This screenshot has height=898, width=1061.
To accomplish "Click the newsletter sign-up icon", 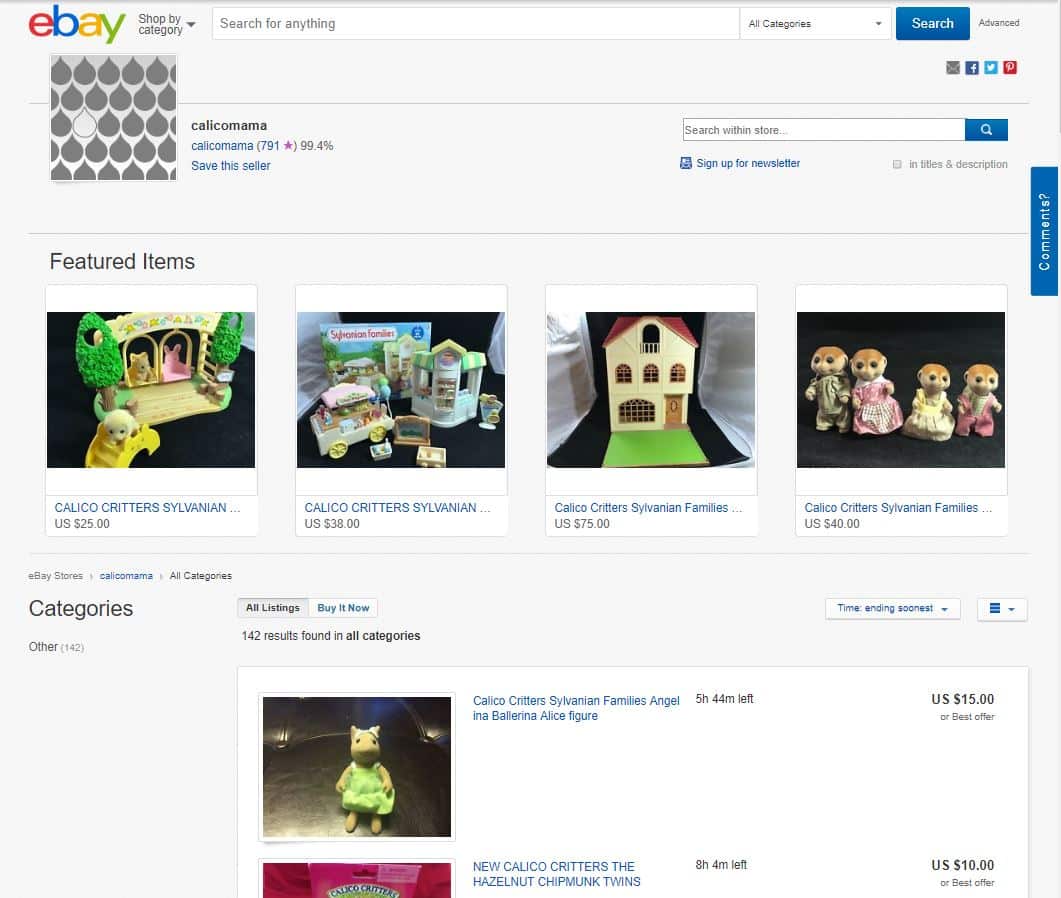I will (685, 163).
